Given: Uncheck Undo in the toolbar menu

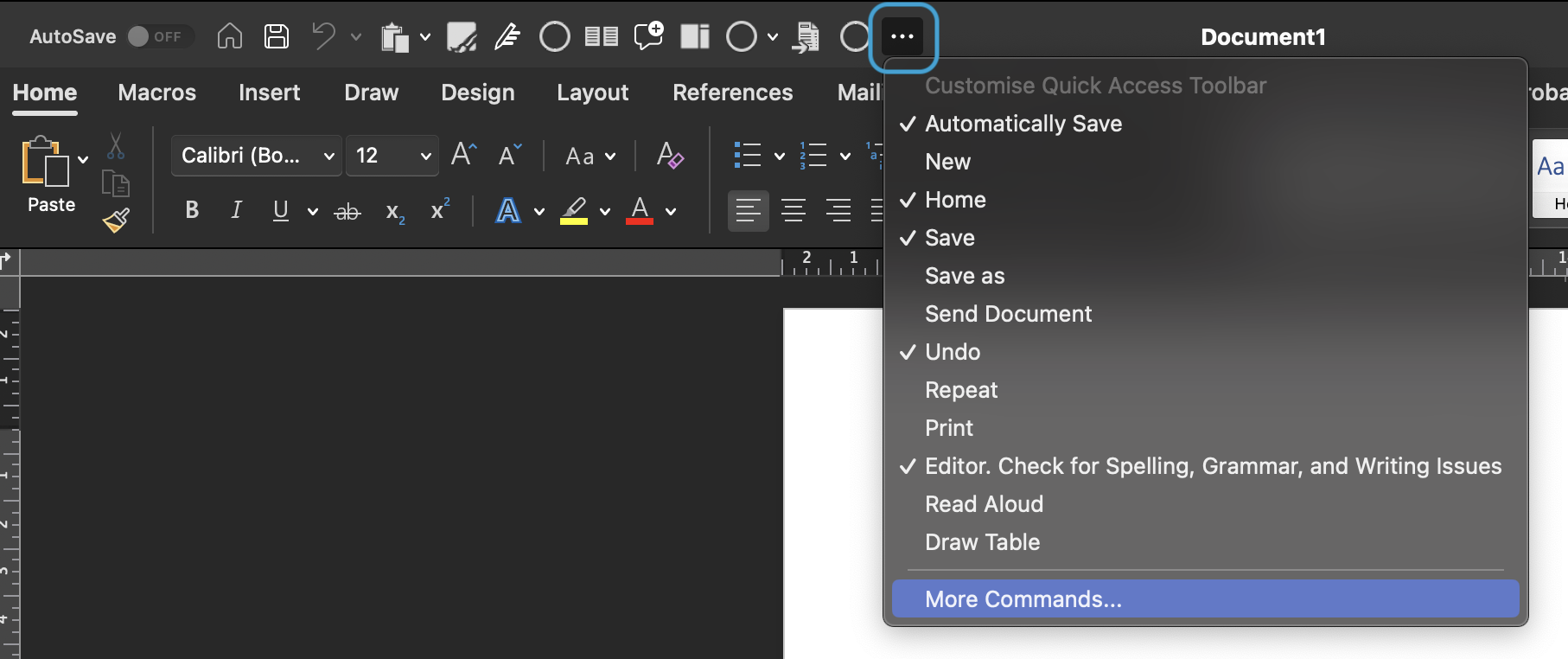Looking at the screenshot, I should click(1206, 352).
